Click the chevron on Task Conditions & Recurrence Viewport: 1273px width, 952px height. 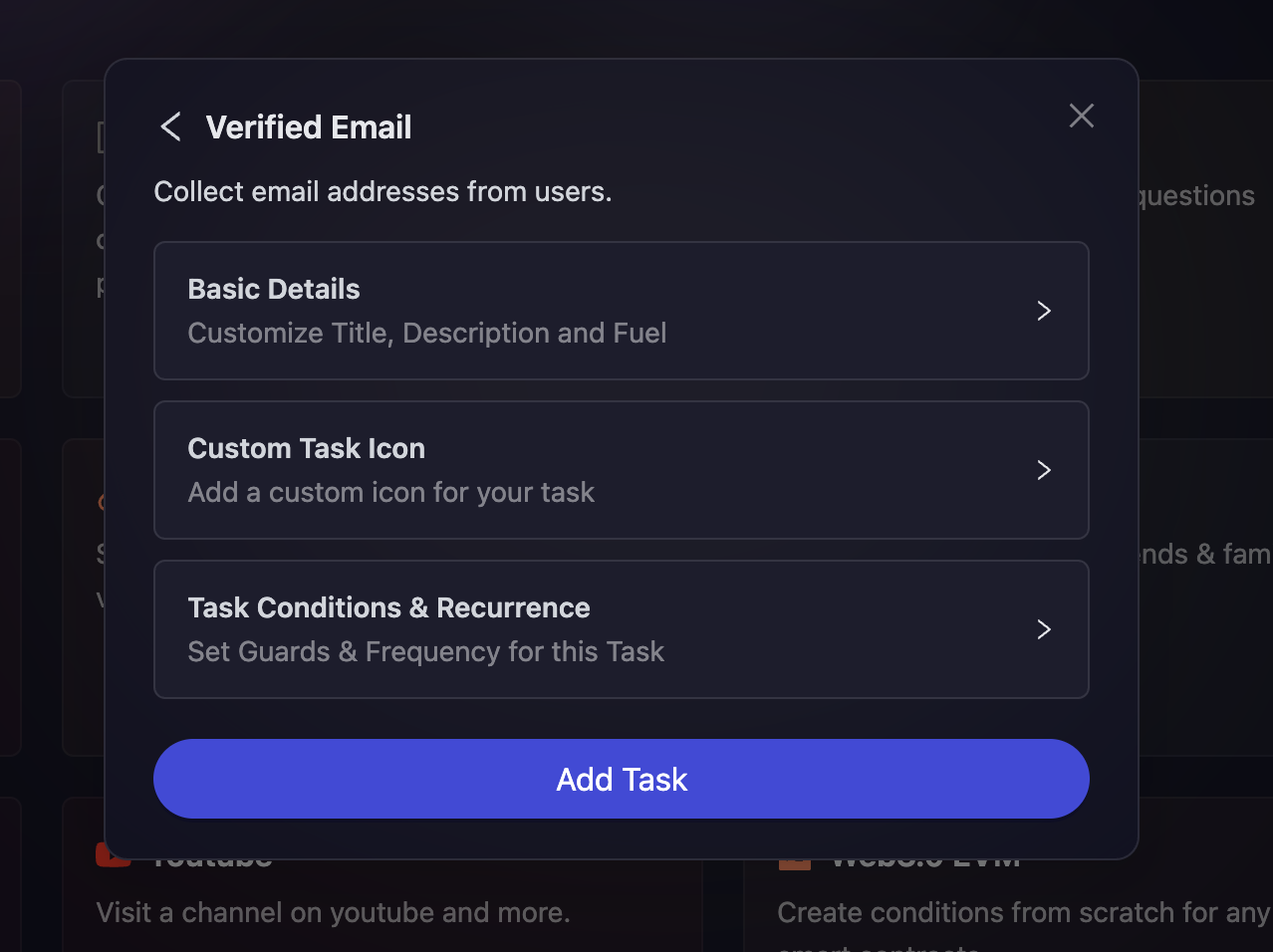[x=1044, y=629]
